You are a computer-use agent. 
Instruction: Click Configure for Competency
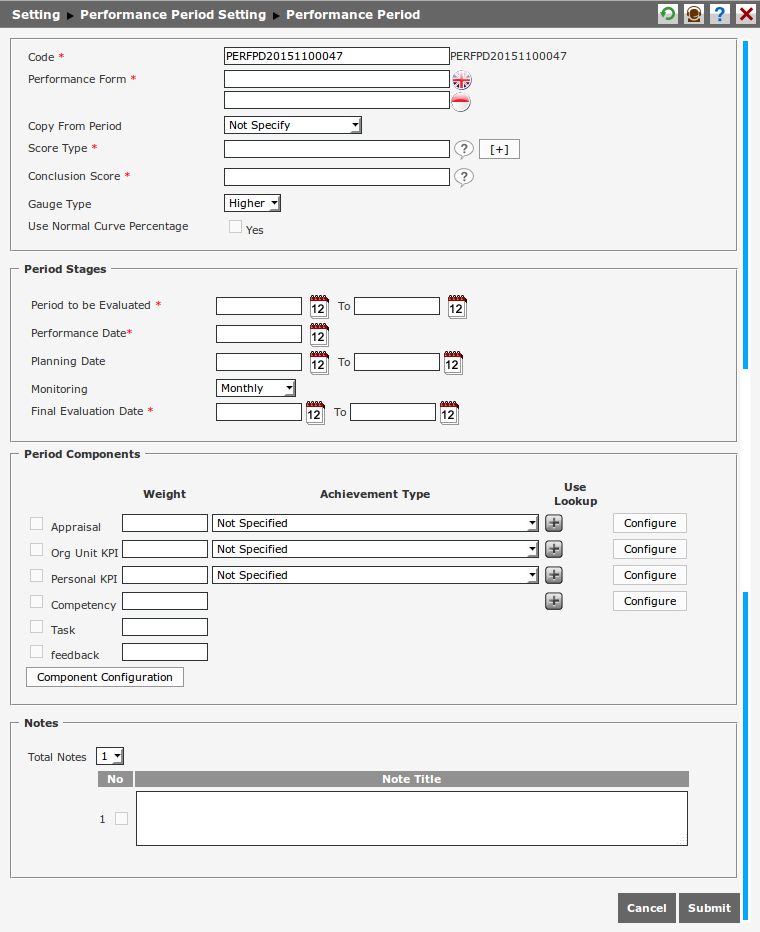649,601
